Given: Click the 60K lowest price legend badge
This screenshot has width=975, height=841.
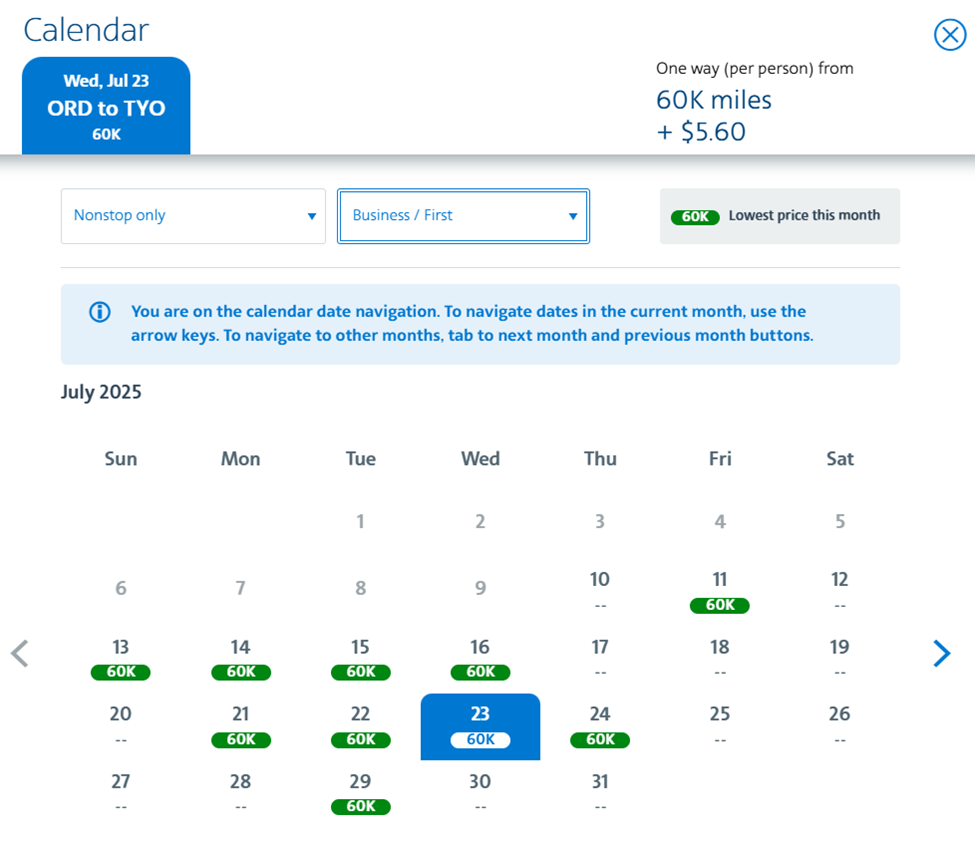Looking at the screenshot, I should point(695,217).
